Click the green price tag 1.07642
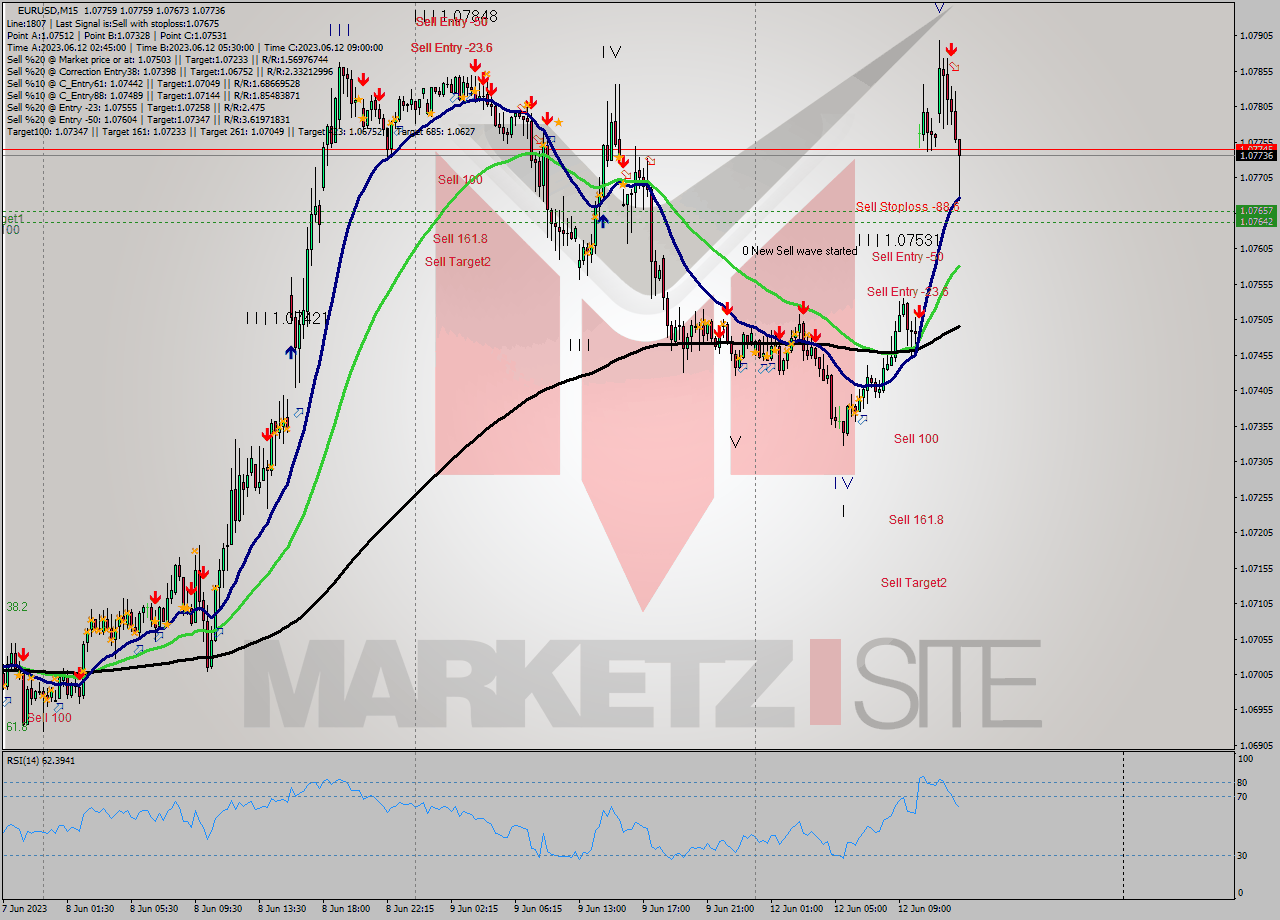The width and height of the screenshot is (1280, 920). click(1256, 221)
